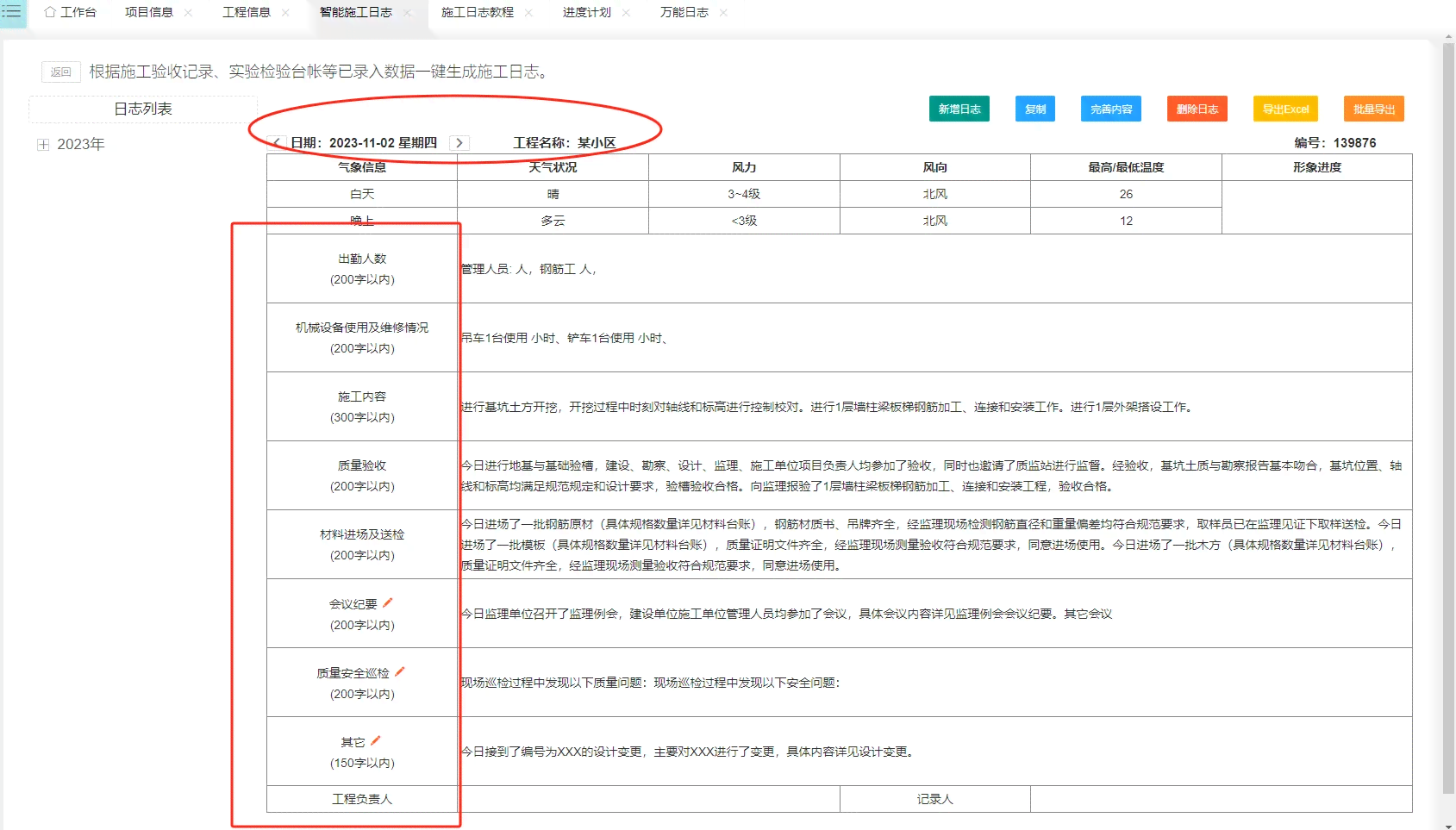Click the green 新增日志 button

(x=959, y=109)
